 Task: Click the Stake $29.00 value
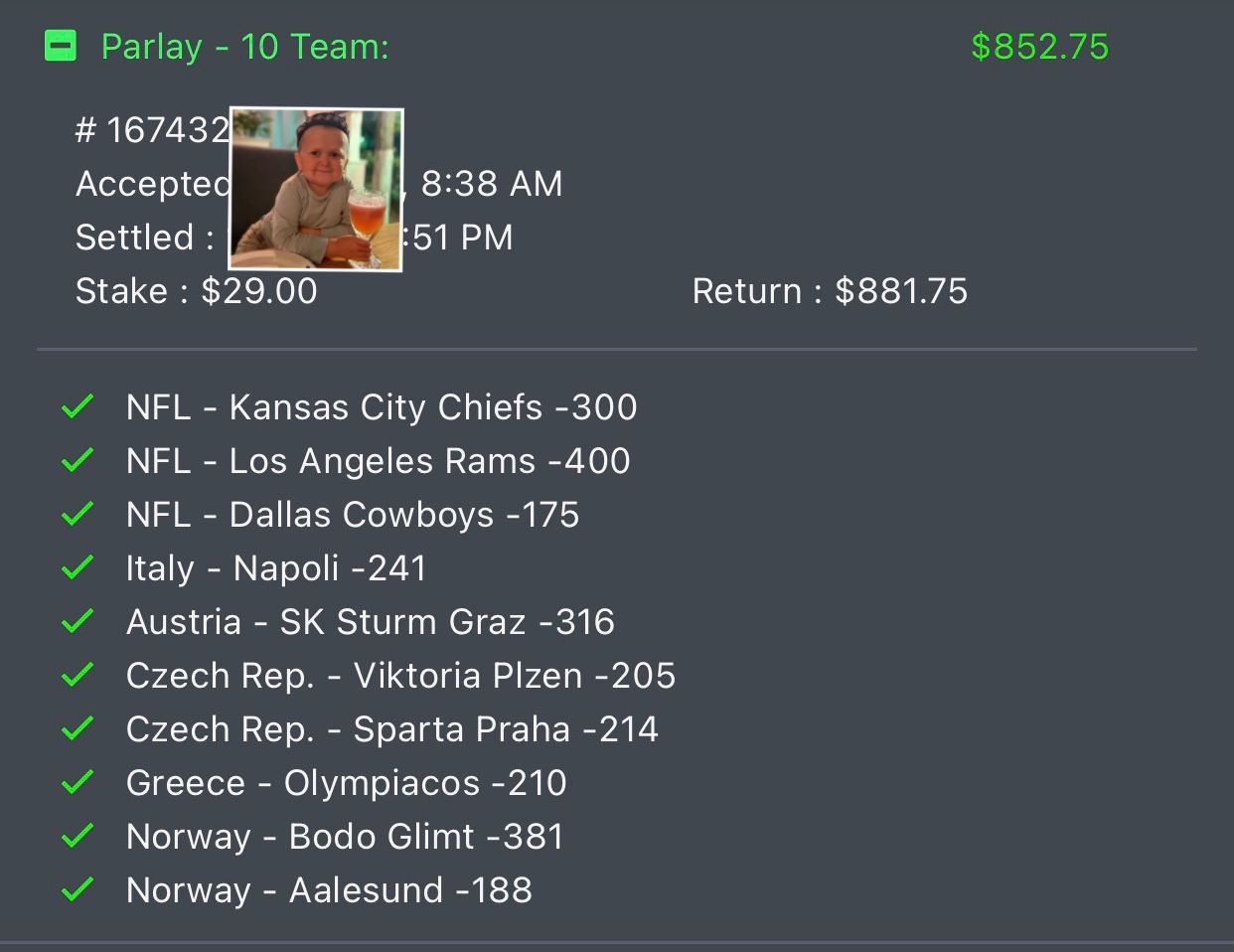[x=258, y=291]
